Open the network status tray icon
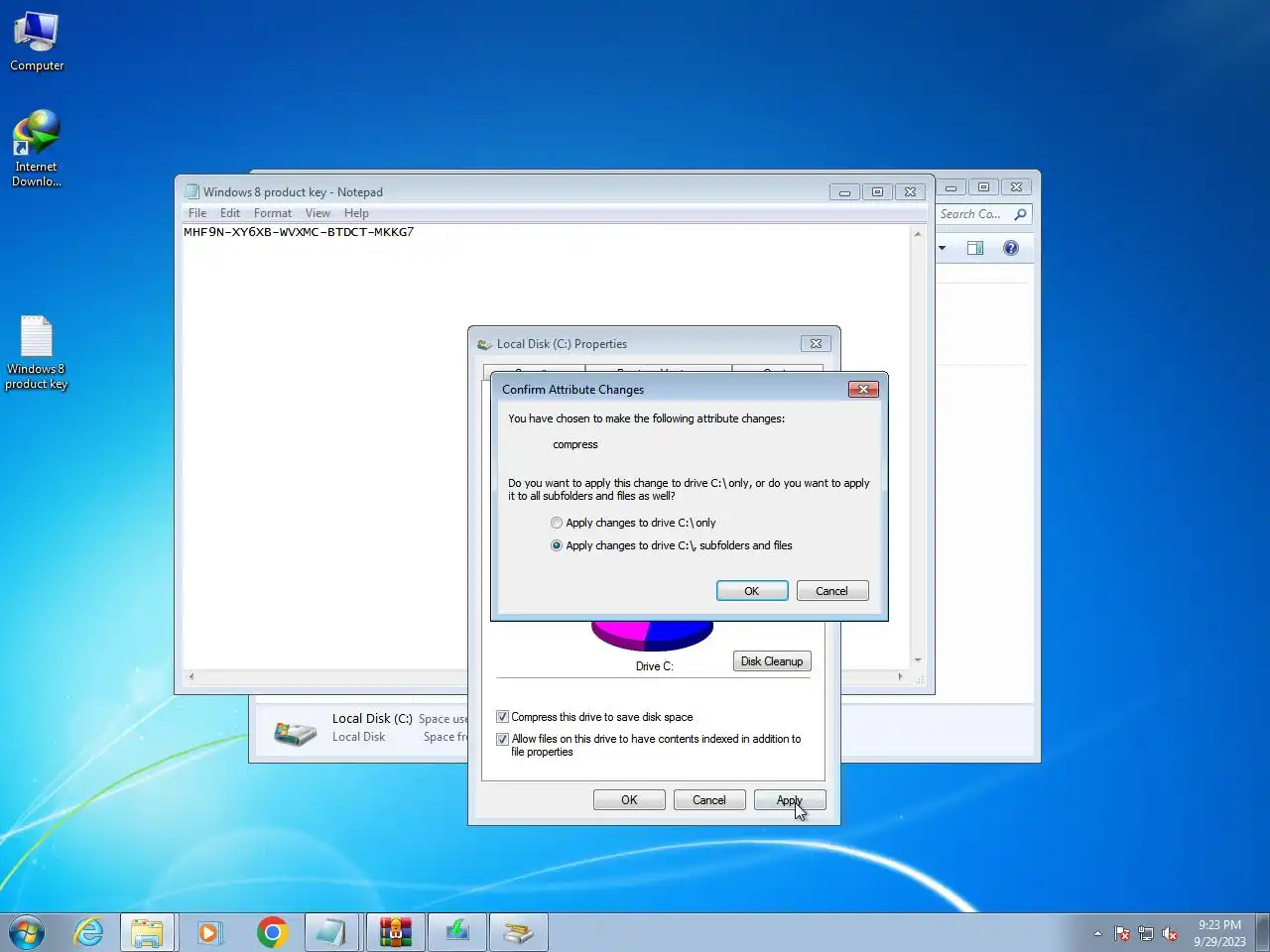 point(1146,933)
